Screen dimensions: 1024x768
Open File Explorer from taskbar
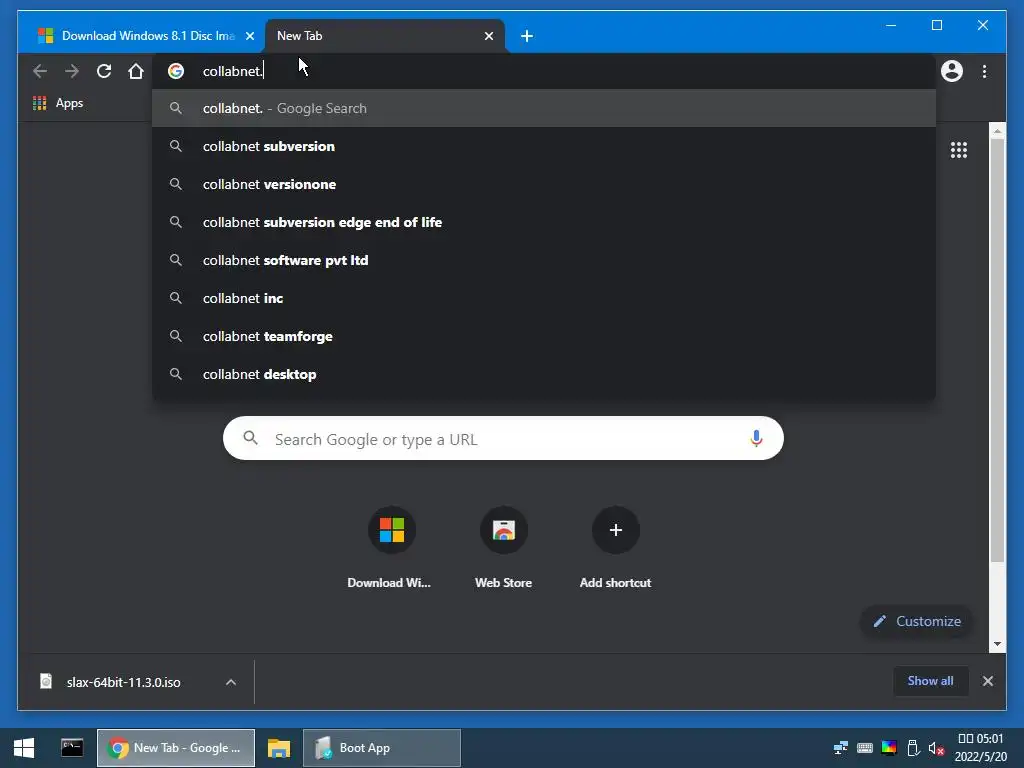click(x=279, y=748)
